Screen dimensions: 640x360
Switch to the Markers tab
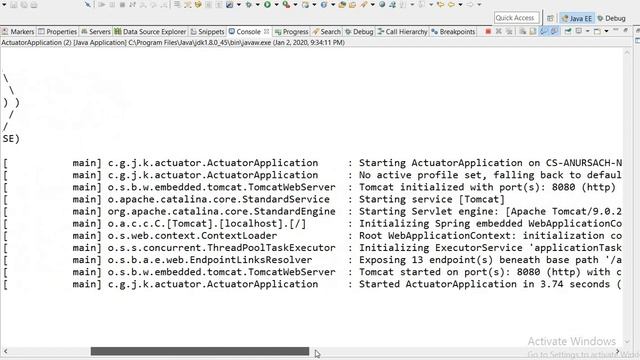tap(18, 31)
